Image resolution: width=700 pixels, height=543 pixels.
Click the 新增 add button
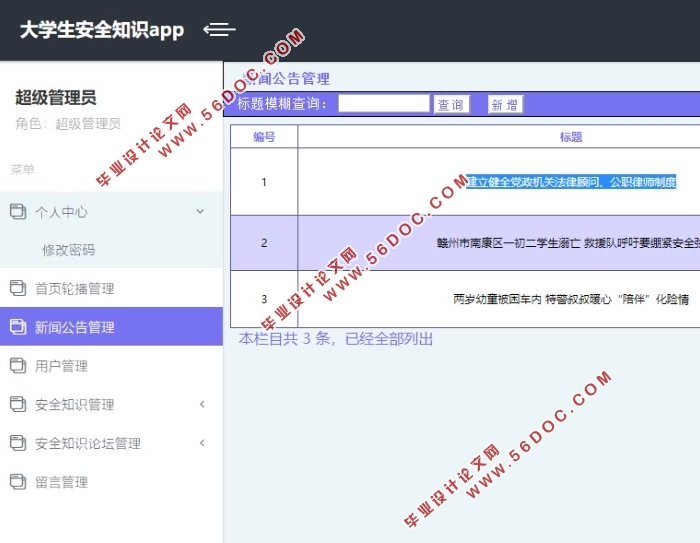pos(505,105)
